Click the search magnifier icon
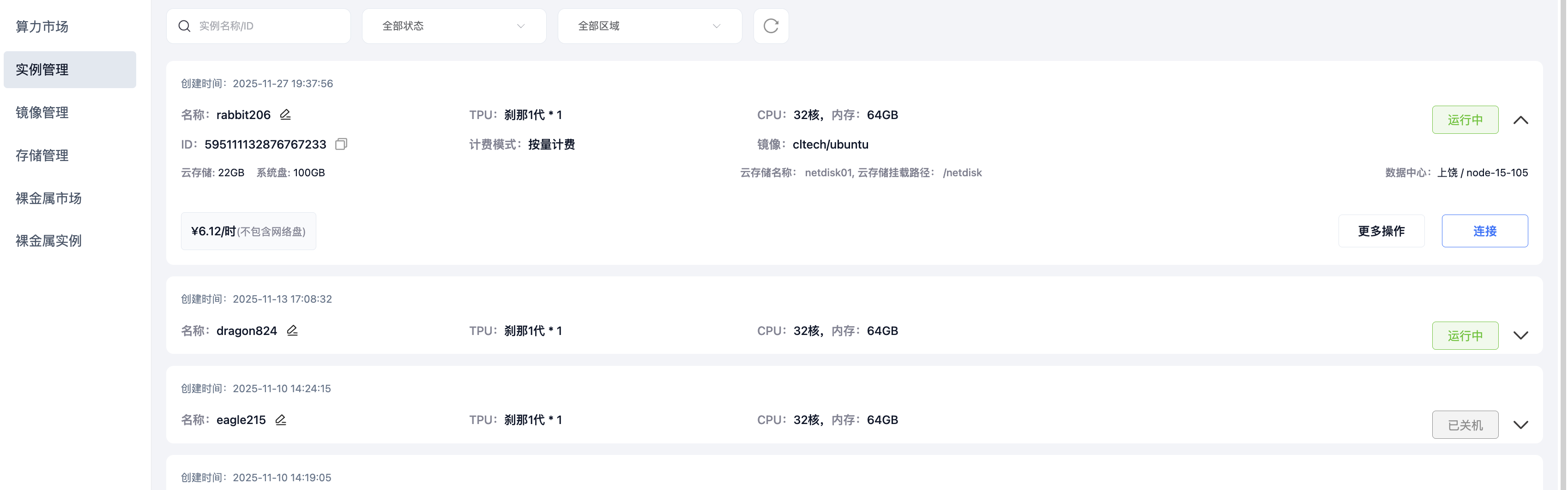 pyautogui.click(x=184, y=25)
